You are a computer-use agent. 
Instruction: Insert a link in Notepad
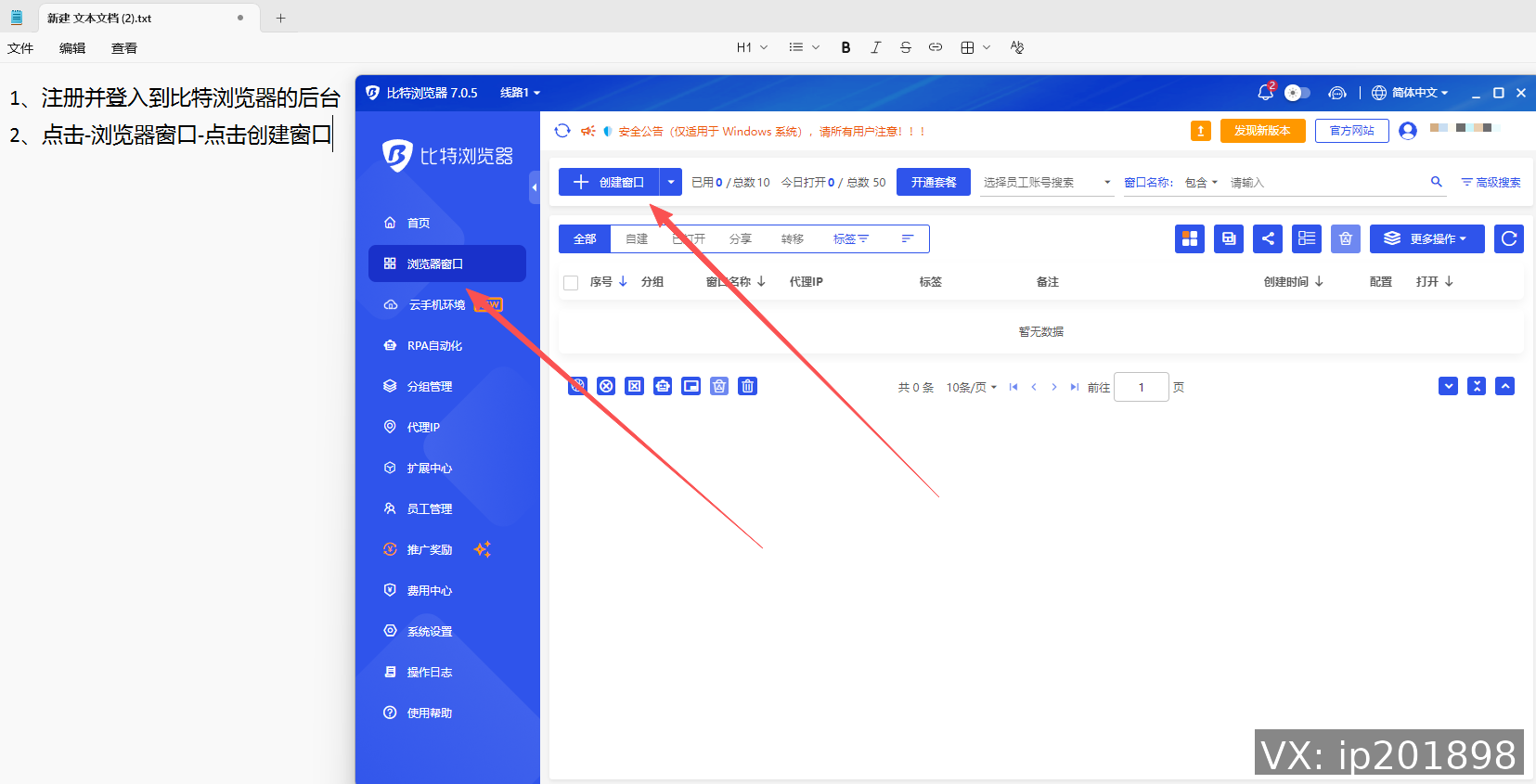(x=936, y=47)
